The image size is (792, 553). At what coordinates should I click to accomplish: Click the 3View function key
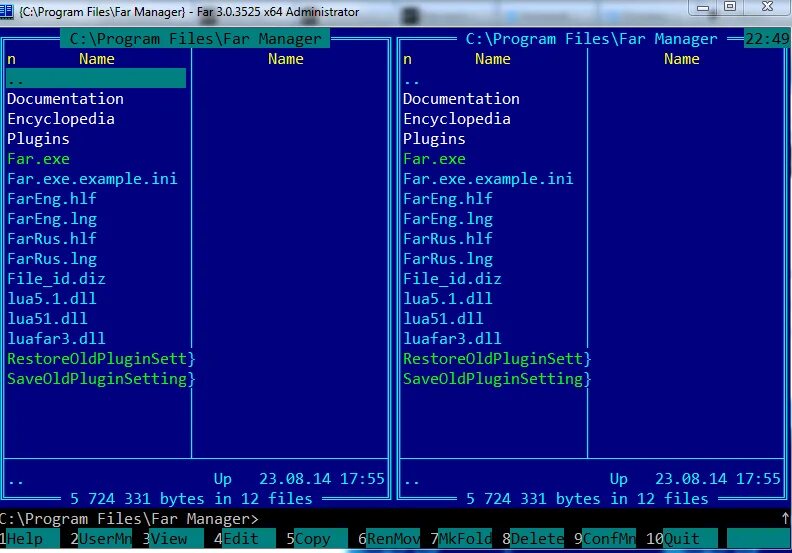tap(173, 538)
